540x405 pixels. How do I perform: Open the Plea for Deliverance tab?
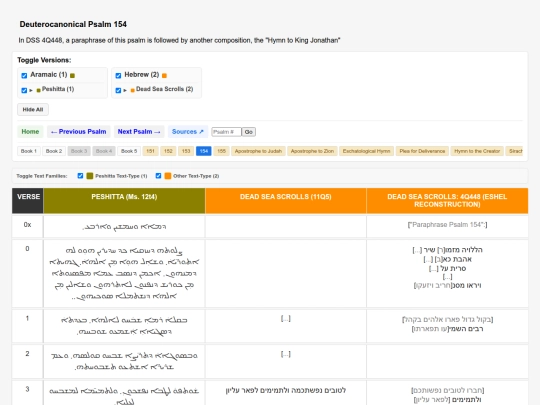click(422, 151)
